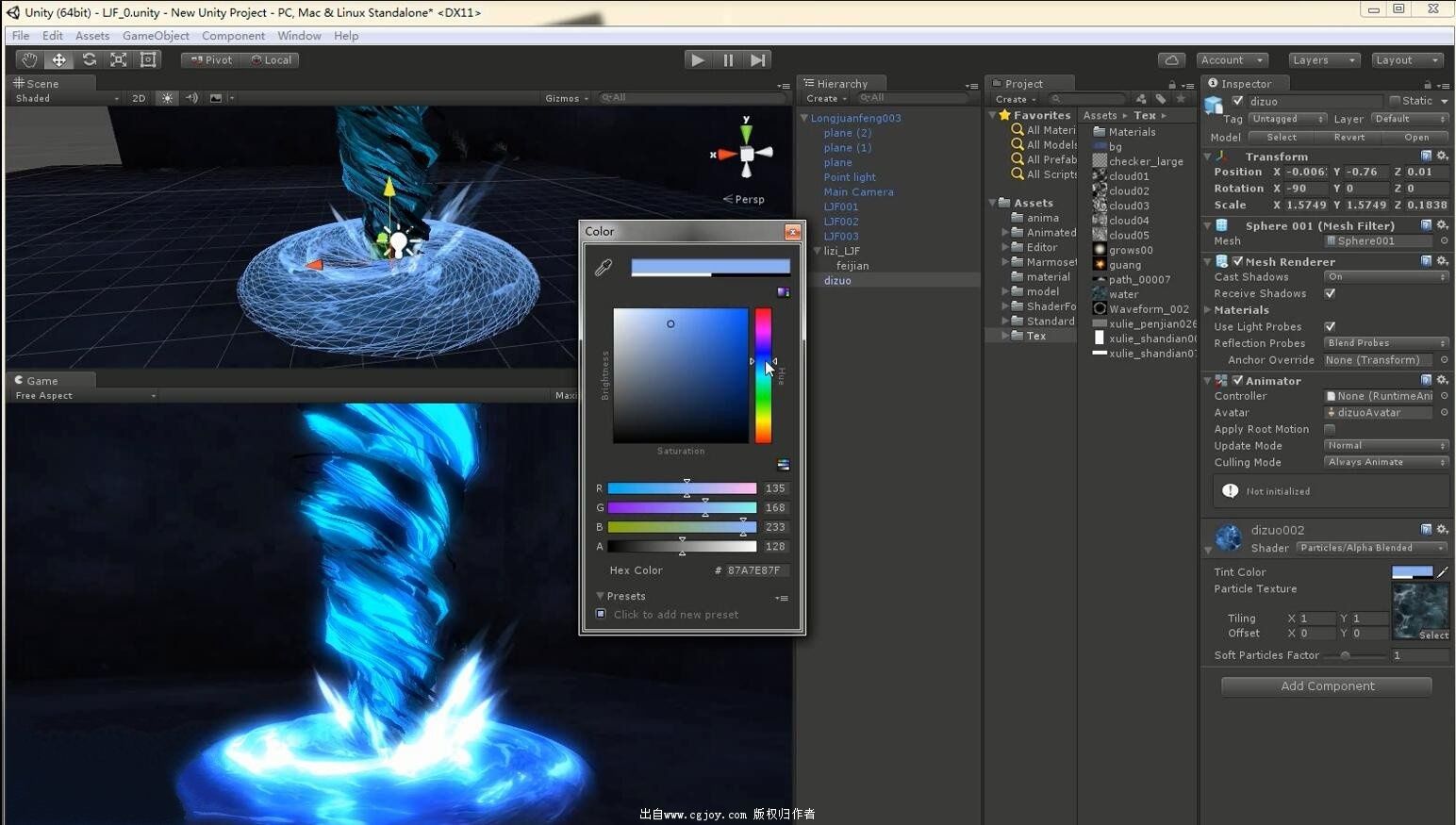The height and width of the screenshot is (825, 1456).
Task: Select the Scale tool
Action: (x=119, y=59)
